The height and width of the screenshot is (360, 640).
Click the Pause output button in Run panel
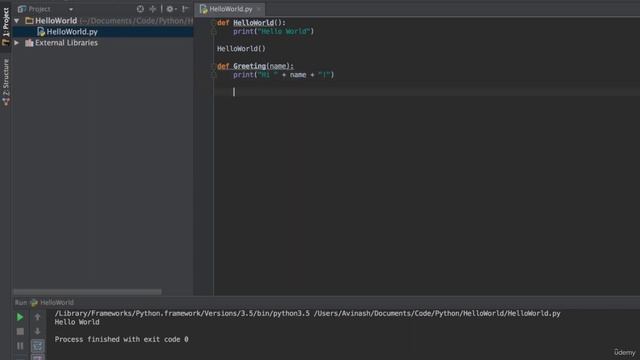[x=20, y=346]
